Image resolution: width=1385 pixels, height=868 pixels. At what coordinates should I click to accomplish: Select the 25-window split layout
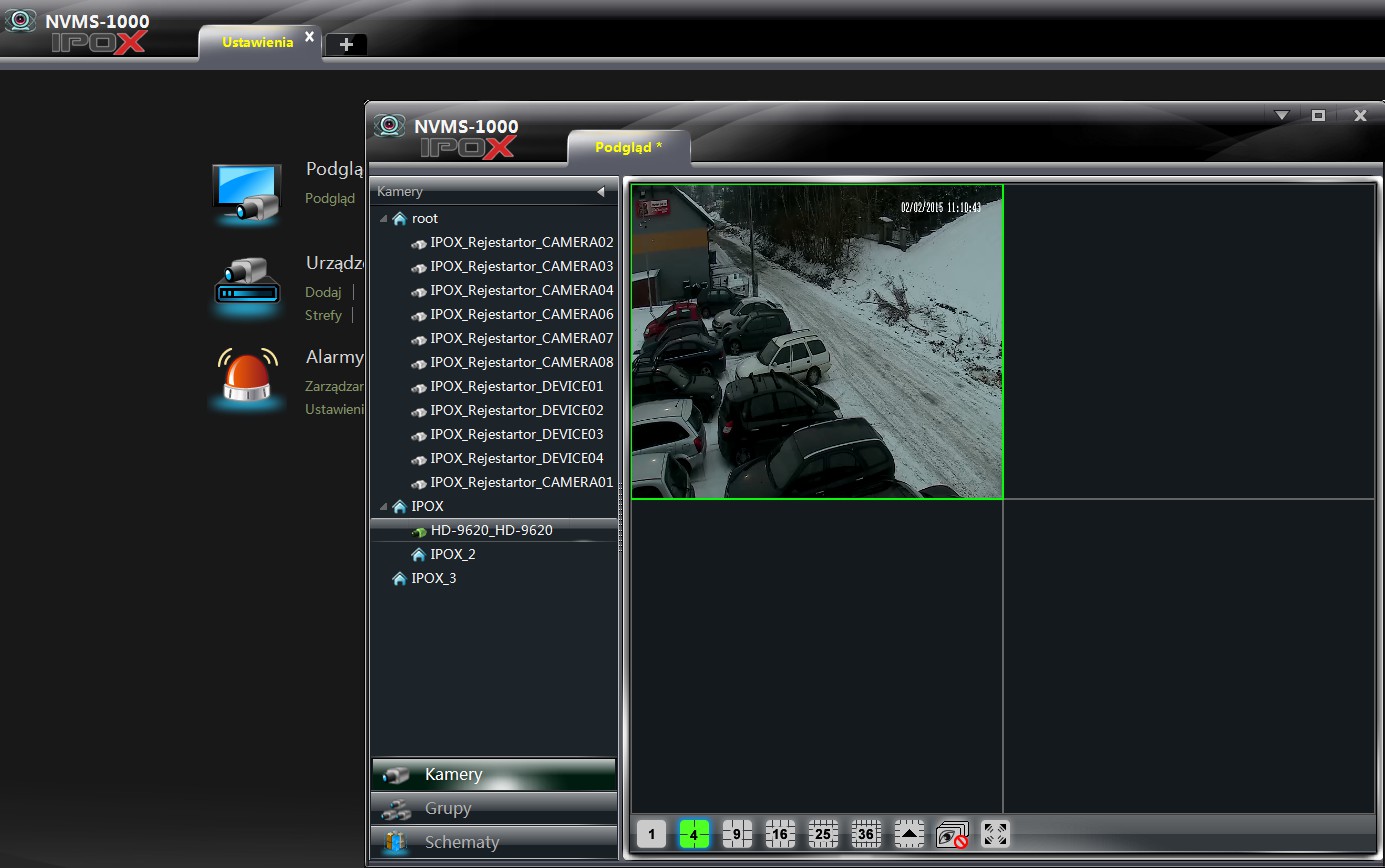click(x=823, y=834)
